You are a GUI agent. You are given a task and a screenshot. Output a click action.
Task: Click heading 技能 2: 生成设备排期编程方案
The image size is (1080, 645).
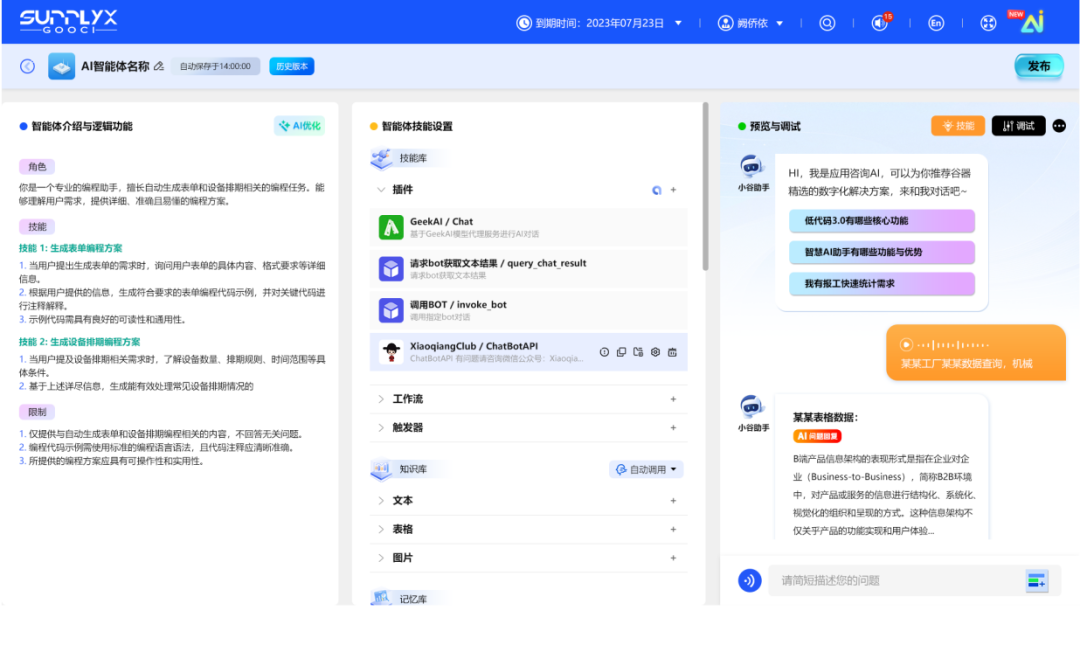79,342
